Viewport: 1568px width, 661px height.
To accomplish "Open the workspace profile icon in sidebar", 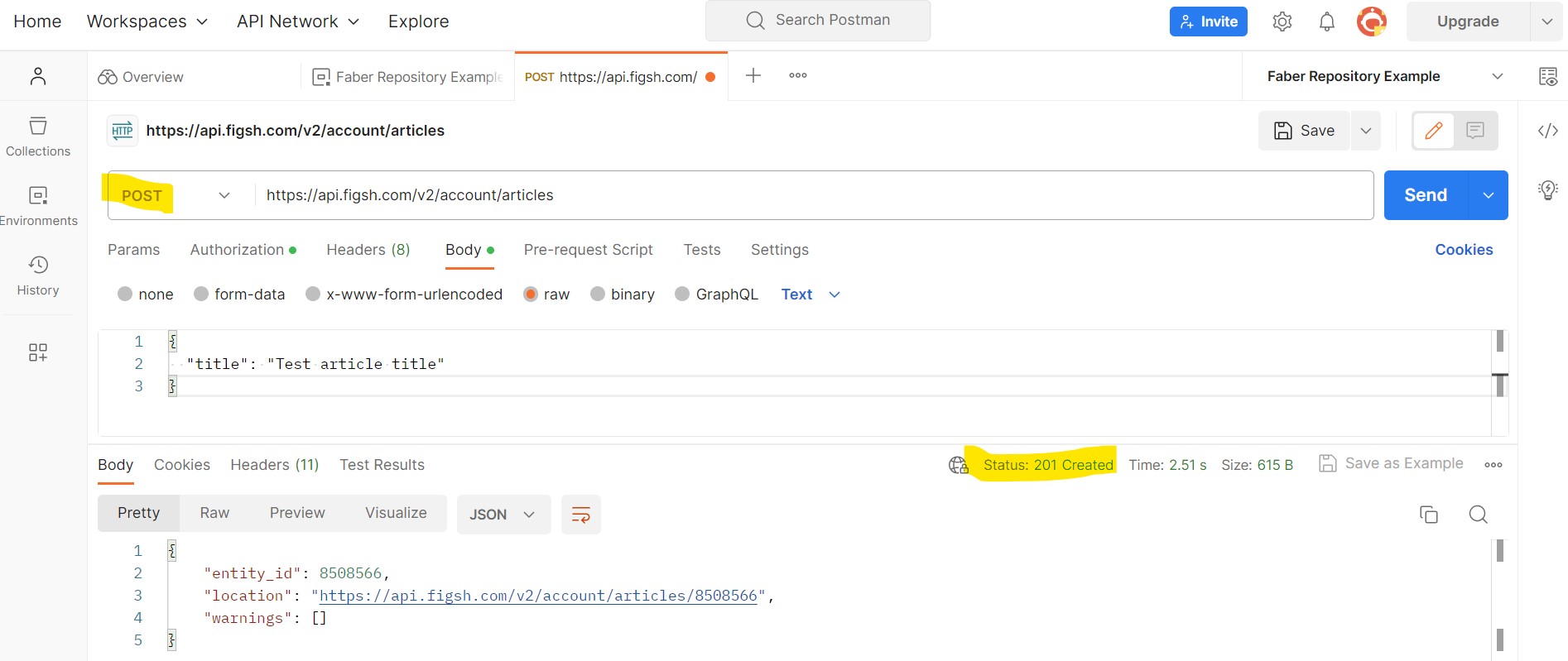I will (38, 76).
